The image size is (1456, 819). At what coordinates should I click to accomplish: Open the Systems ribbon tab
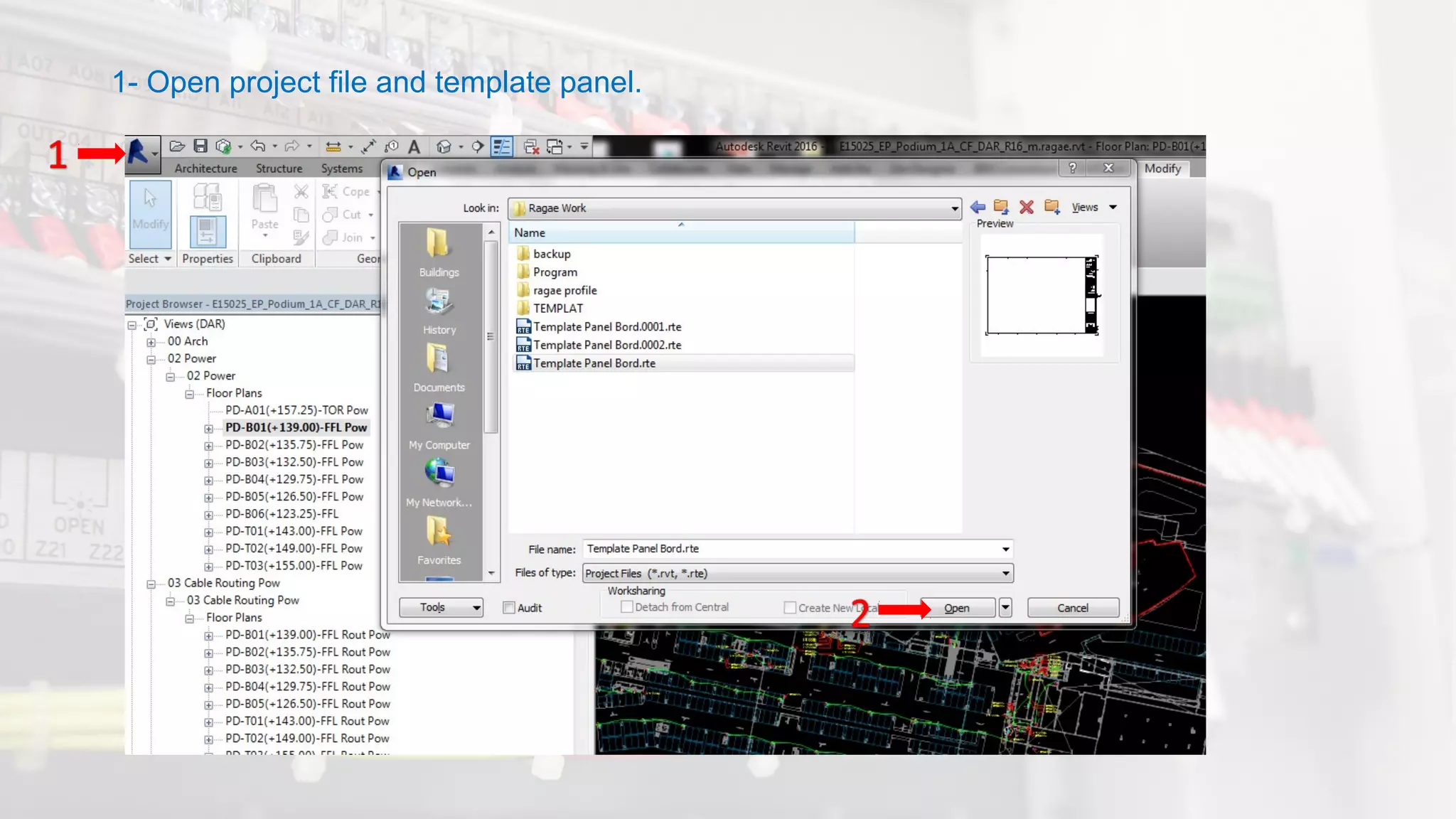click(341, 168)
